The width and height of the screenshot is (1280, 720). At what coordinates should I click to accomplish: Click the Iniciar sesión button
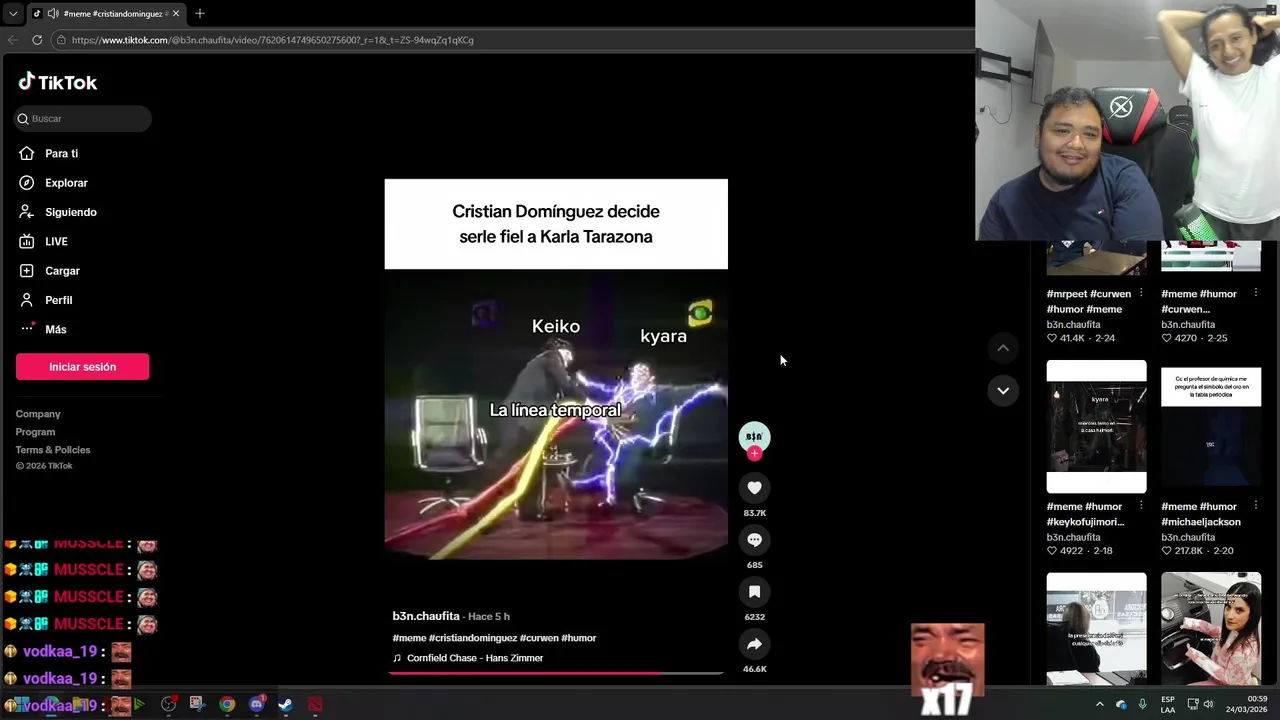pos(82,367)
